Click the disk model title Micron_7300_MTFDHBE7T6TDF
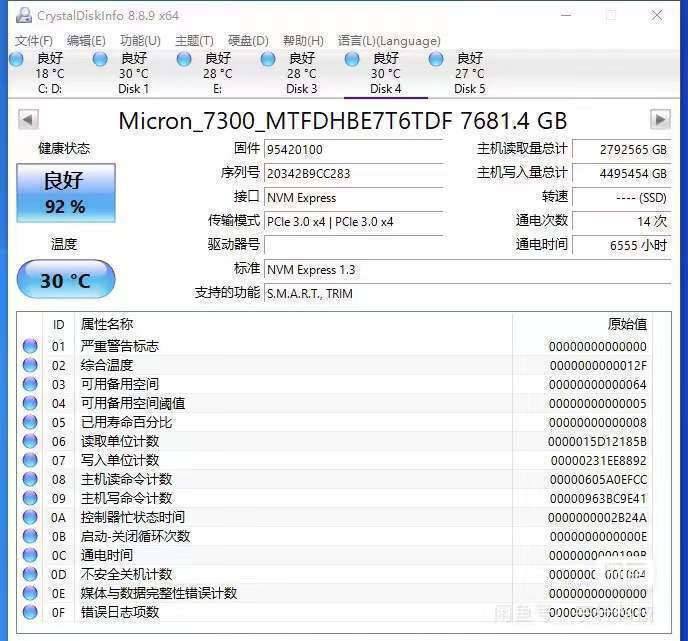Image resolution: width=688 pixels, height=641 pixels. coord(286,121)
